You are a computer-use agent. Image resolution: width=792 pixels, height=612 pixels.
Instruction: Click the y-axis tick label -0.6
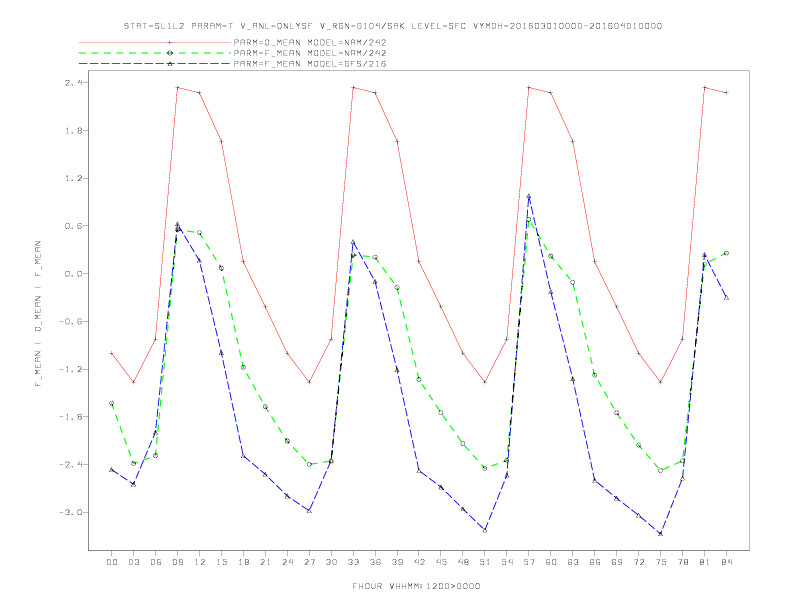[70, 322]
